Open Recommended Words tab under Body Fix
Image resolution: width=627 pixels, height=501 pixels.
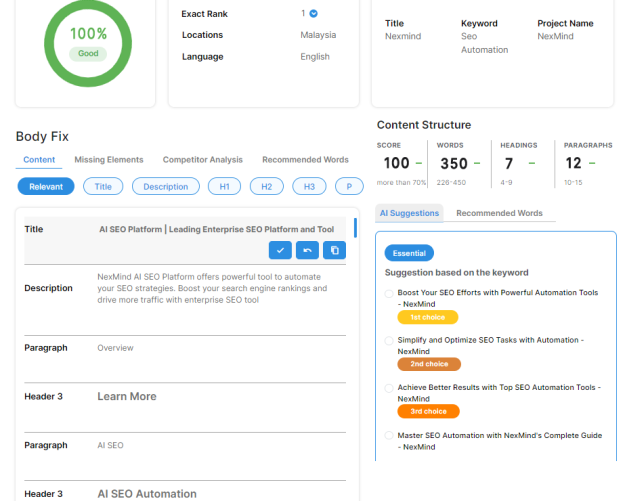click(x=306, y=160)
